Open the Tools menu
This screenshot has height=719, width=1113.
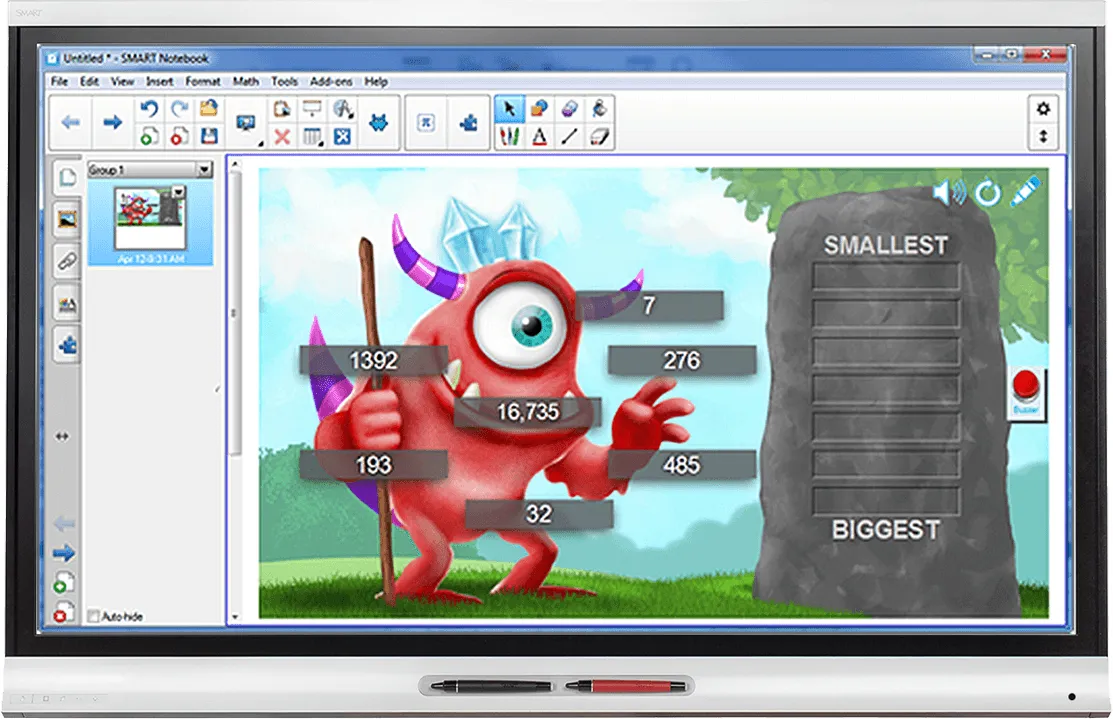[x=285, y=82]
